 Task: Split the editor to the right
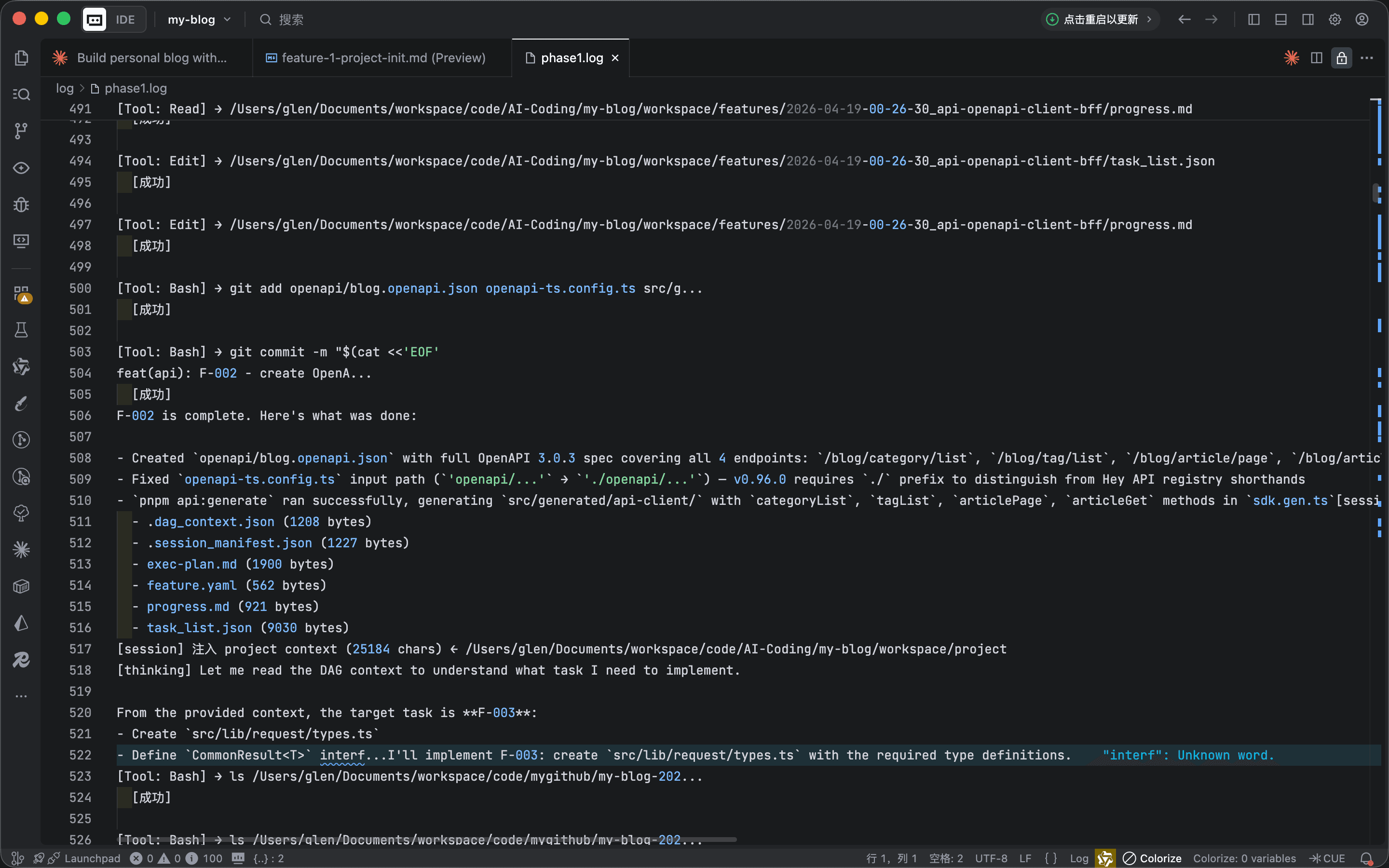click(x=1317, y=58)
